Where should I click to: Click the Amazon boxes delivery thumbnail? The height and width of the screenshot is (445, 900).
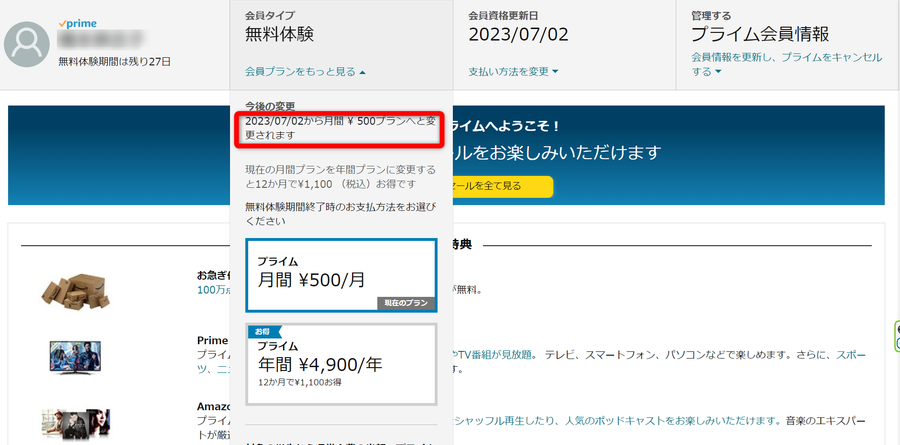[76, 292]
